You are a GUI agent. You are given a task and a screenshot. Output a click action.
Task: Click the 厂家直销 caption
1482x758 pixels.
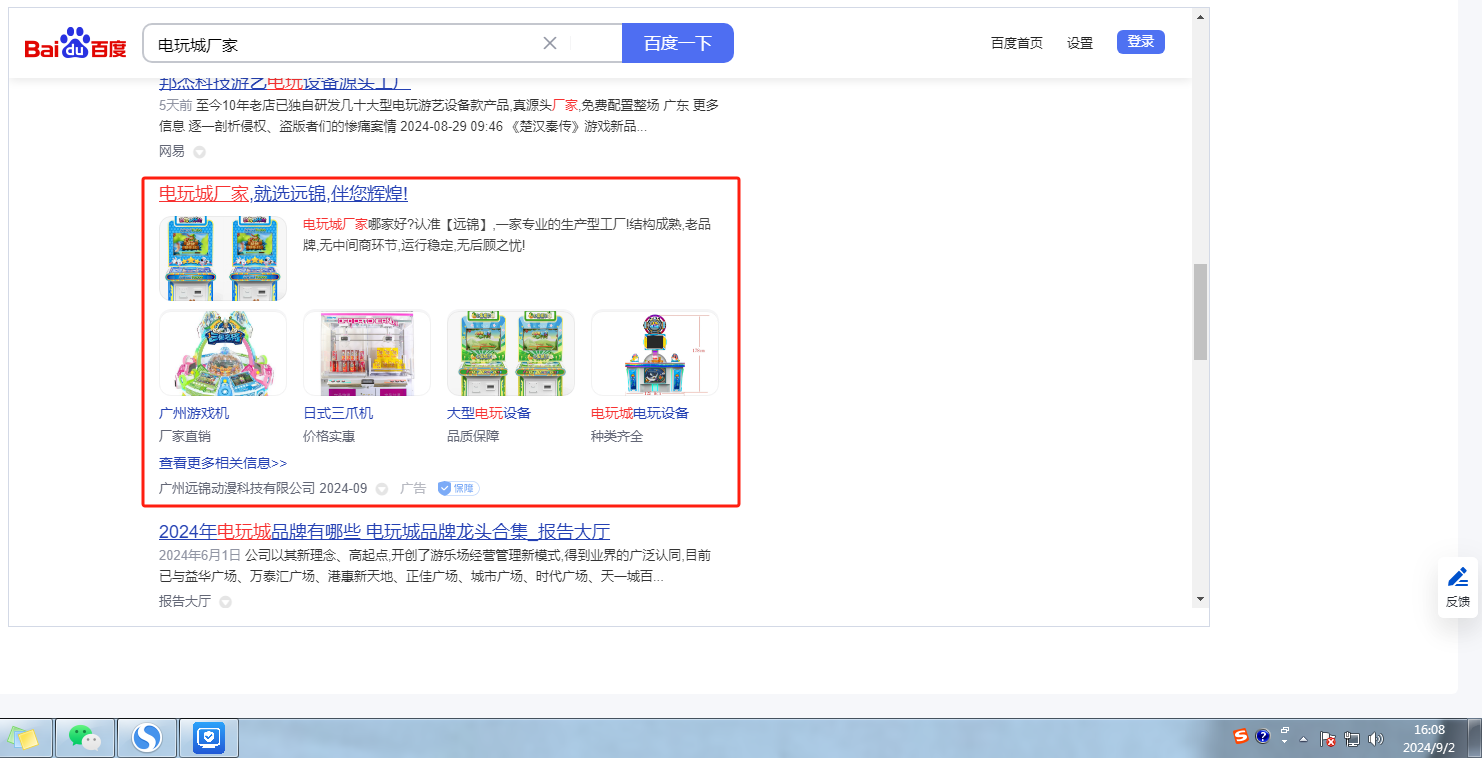(185, 436)
